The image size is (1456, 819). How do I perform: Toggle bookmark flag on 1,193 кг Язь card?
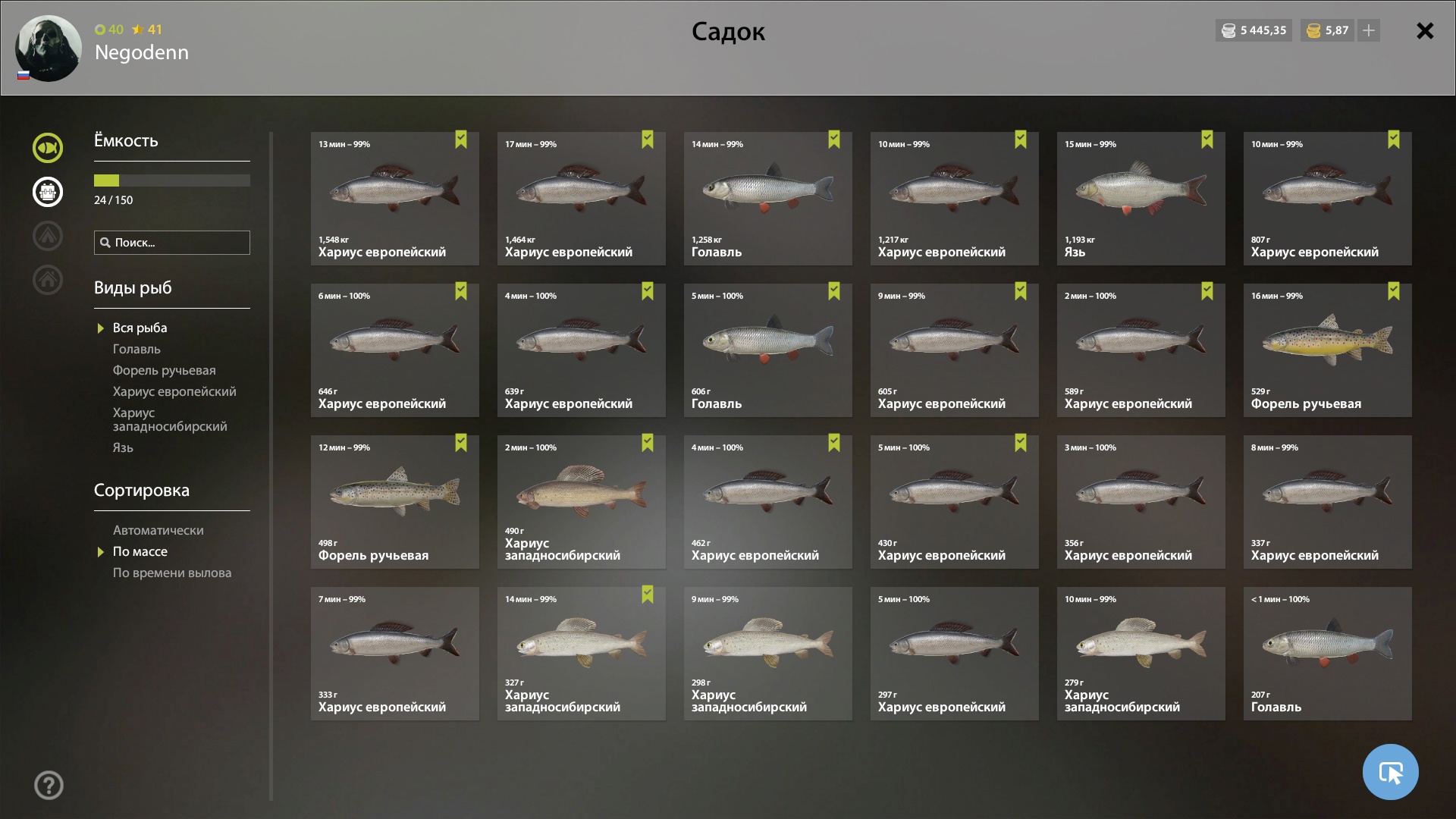1207,140
